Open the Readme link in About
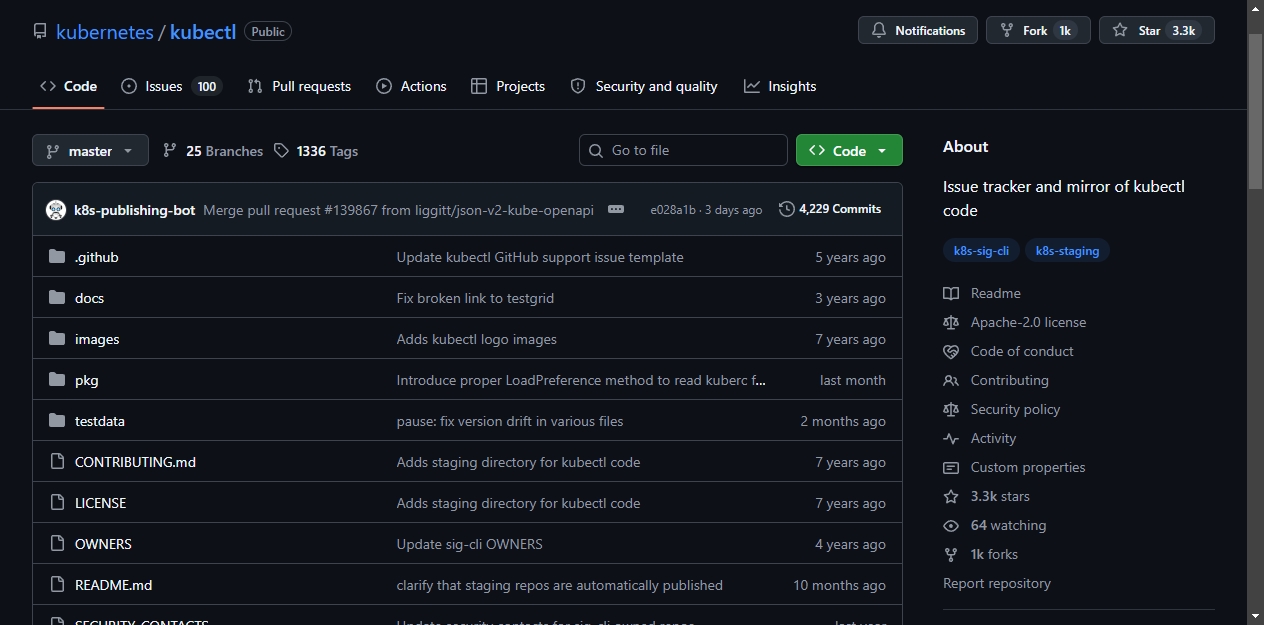The image size is (1264, 625). pyautogui.click(x=982, y=293)
